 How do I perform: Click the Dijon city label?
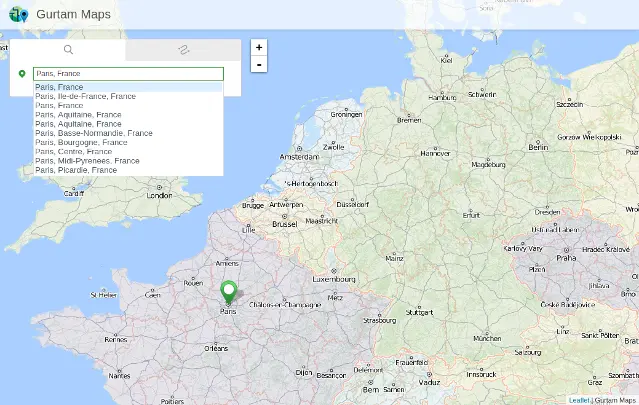click(304, 373)
